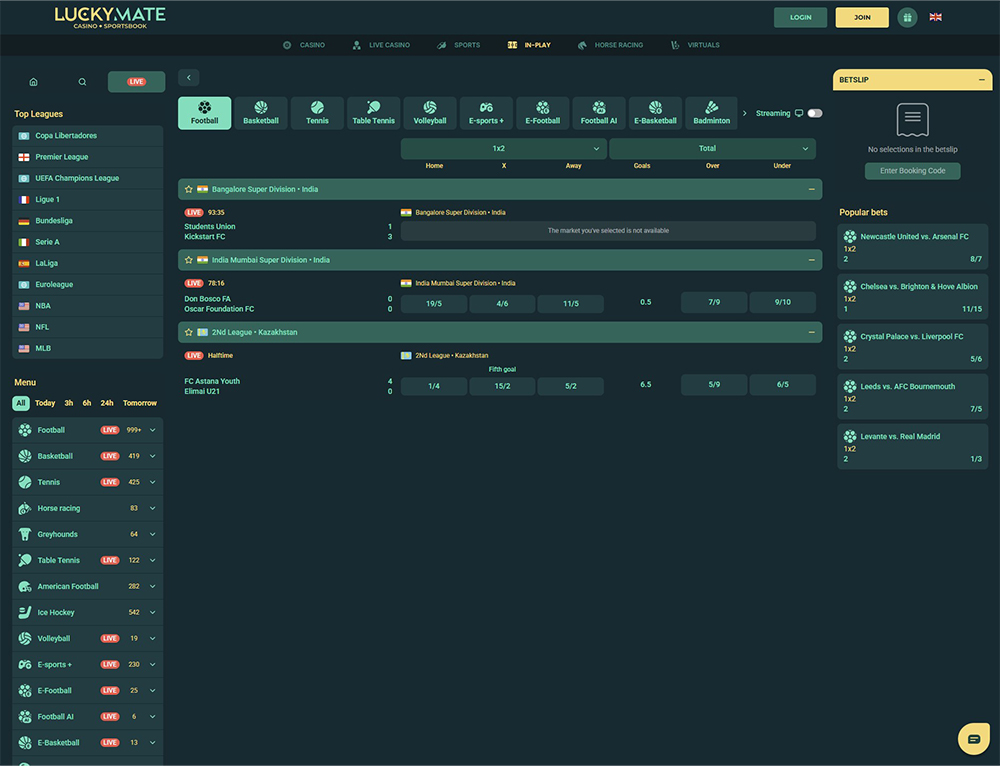The width and height of the screenshot is (1000, 766).
Task: Toggle the red LIVE filter button
Action: coord(136,82)
